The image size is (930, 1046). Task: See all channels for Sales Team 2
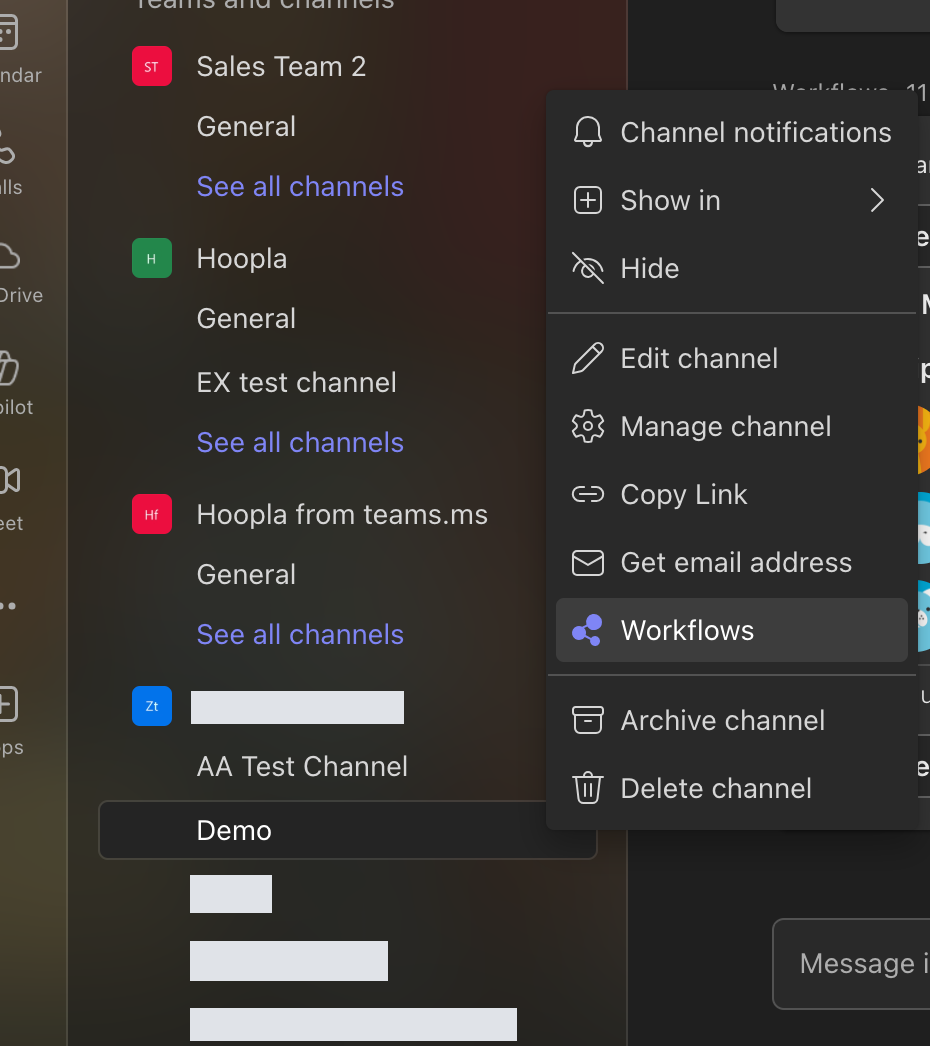pos(300,187)
